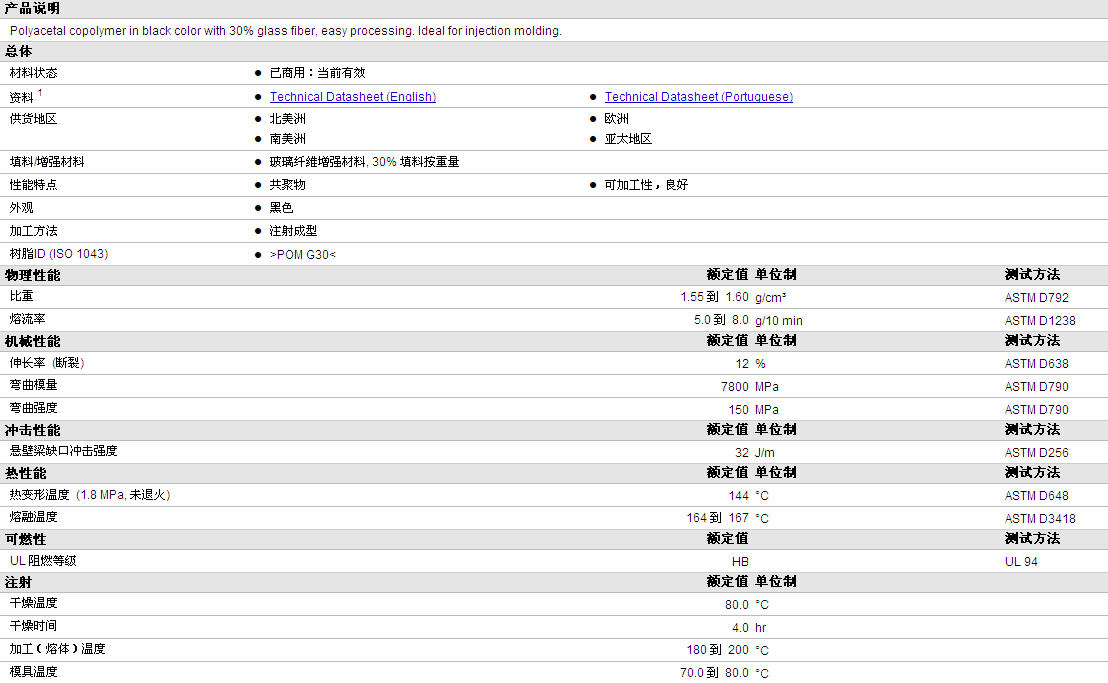Image resolution: width=1108 pixels, height=683 pixels.
Task: Select the ASTM D256 impact test method
Action: pyautogui.click(x=1036, y=453)
